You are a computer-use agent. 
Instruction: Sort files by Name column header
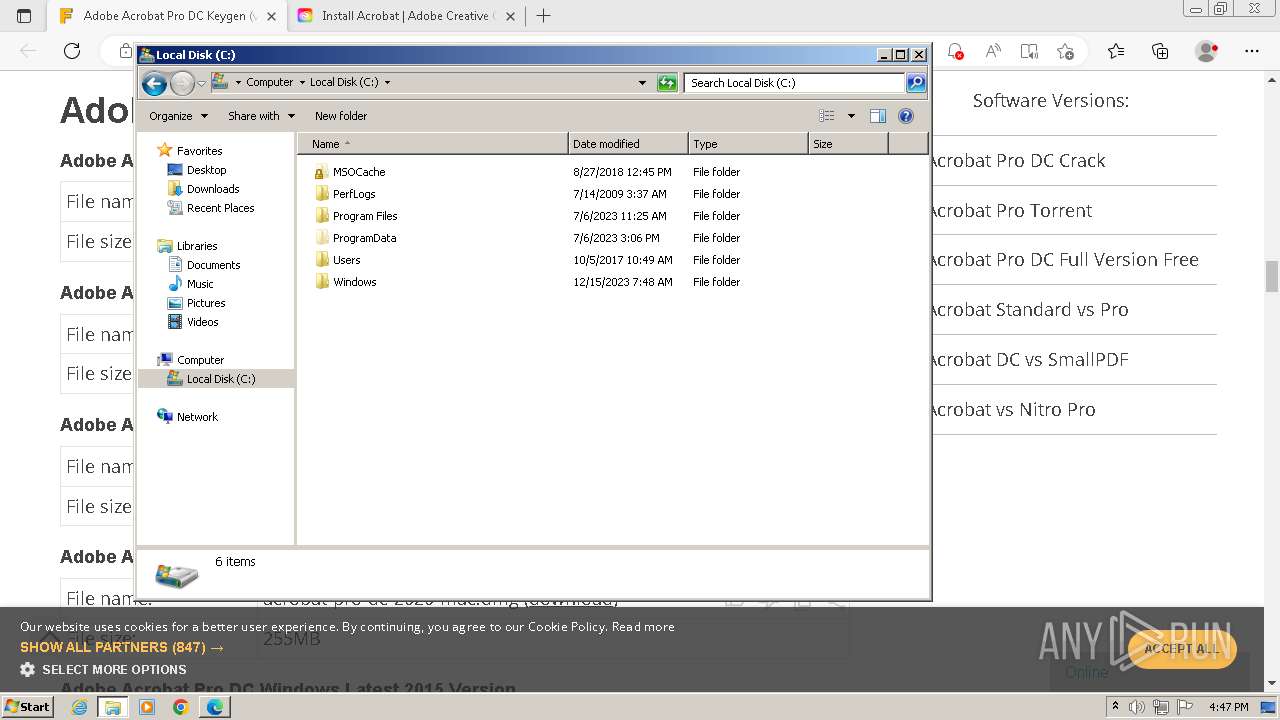click(x=433, y=144)
